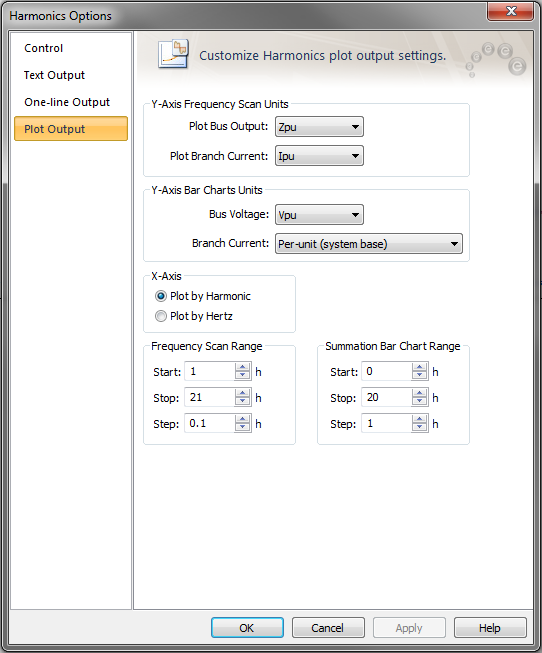542x653 pixels.
Task: Open the Text Output page
Action: coord(54,75)
